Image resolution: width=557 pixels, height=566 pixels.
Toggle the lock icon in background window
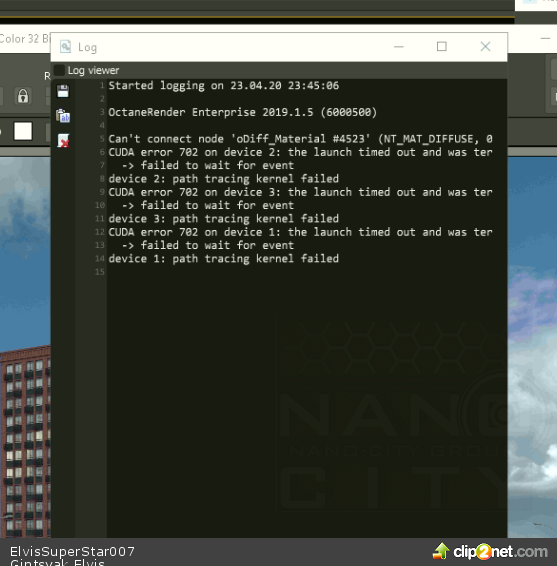tap(23, 96)
